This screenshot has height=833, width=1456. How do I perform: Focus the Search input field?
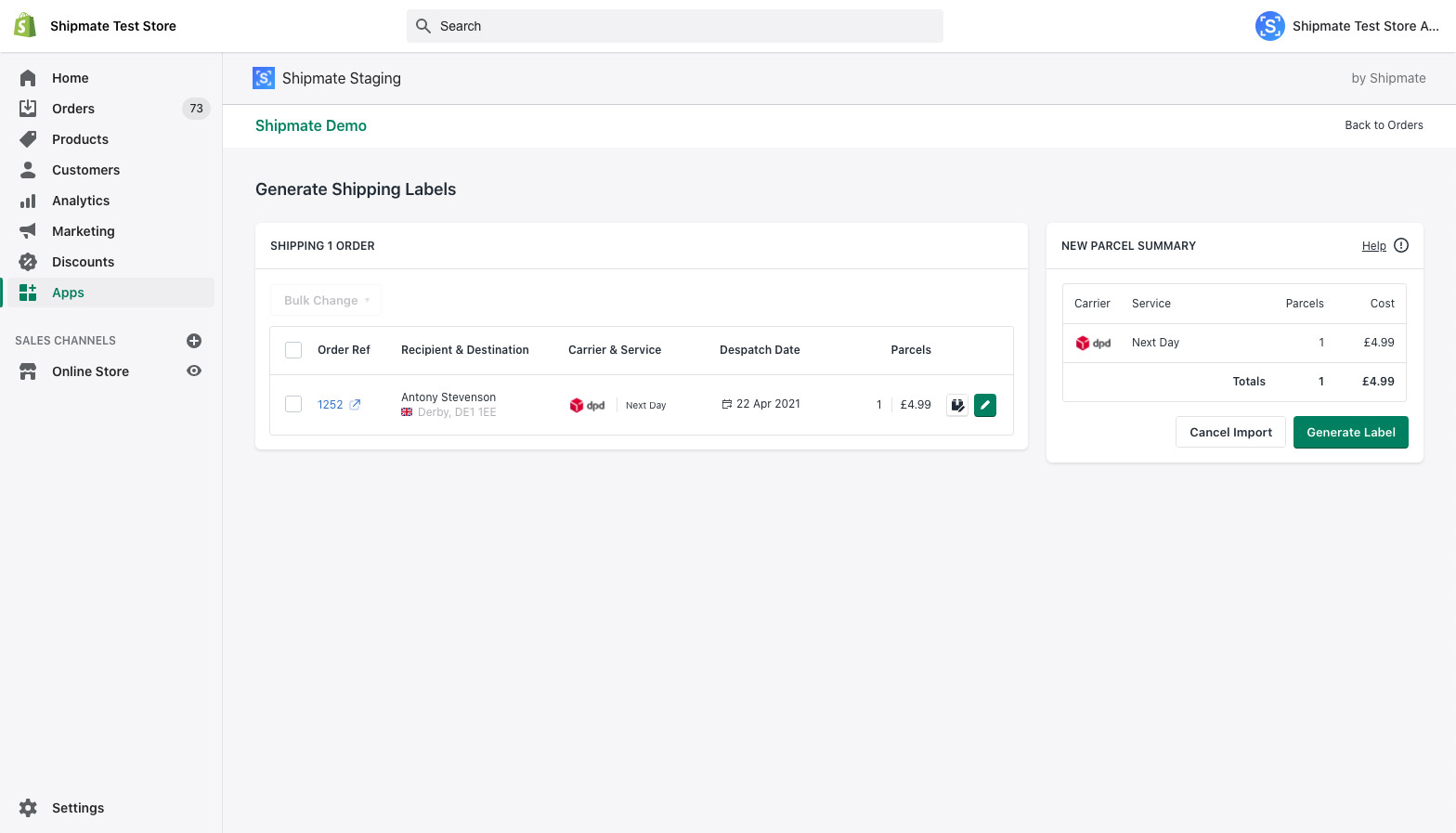coord(675,26)
